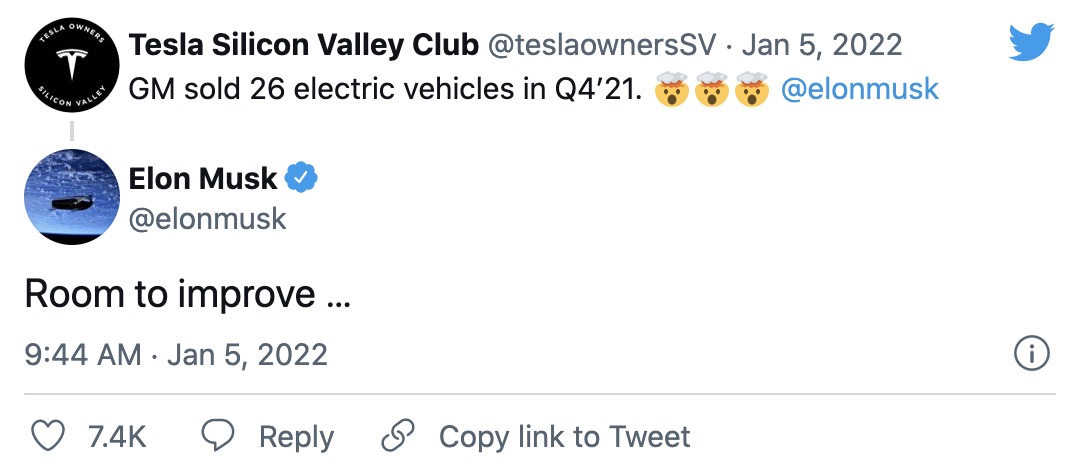Click the reply speech bubble icon
Screen dimensions: 1082x464
218,436
